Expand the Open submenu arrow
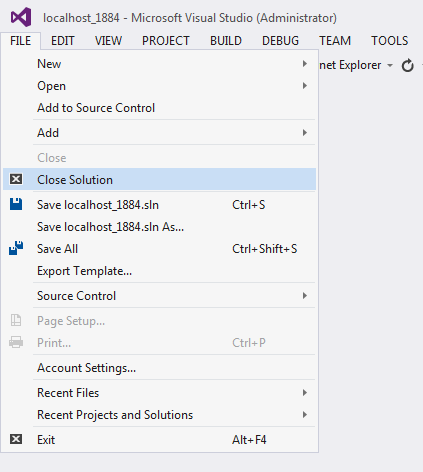 [305, 86]
